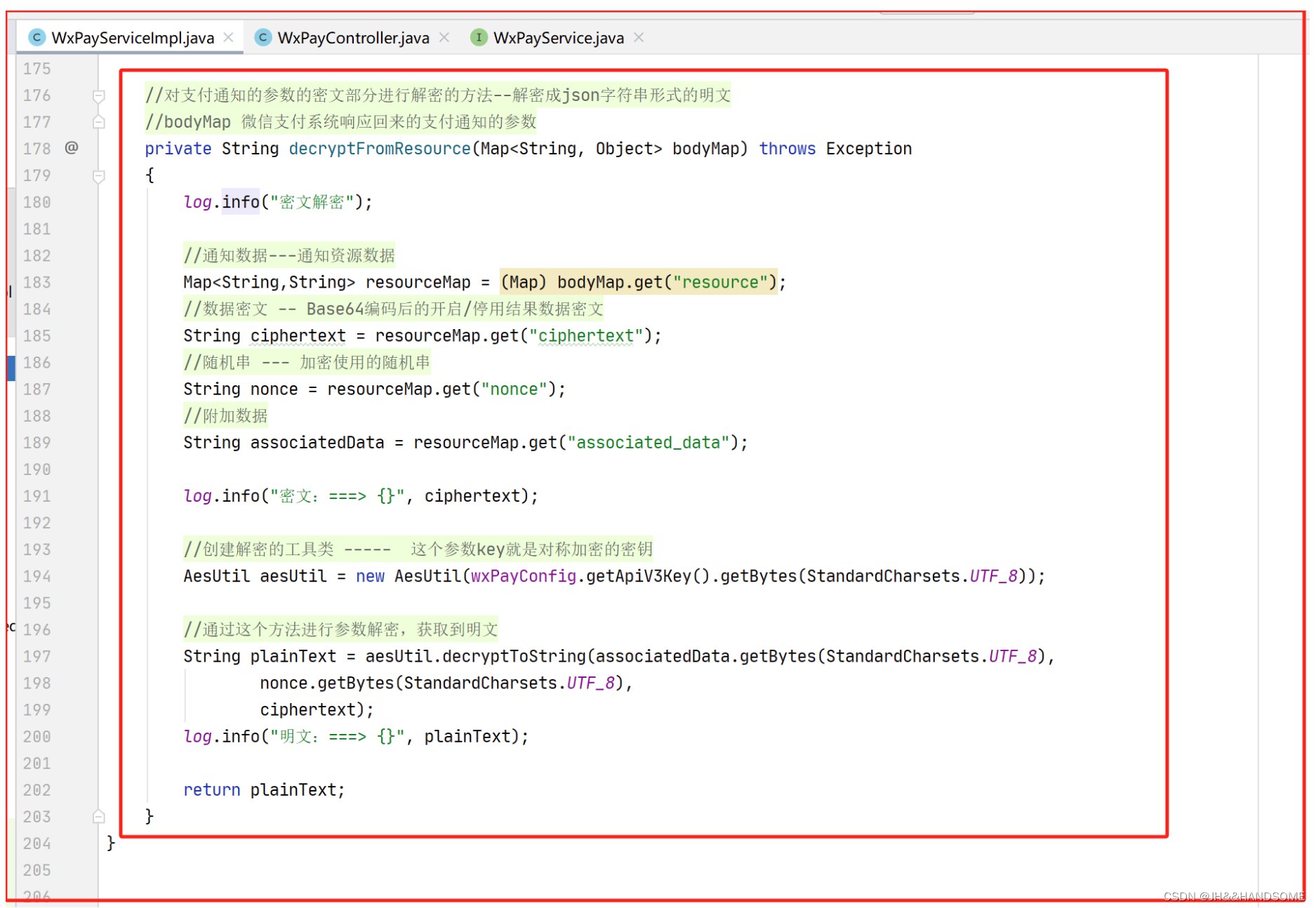Collapse the method body fold at line 179
The width and height of the screenshot is (1316, 908).
pyautogui.click(x=98, y=175)
